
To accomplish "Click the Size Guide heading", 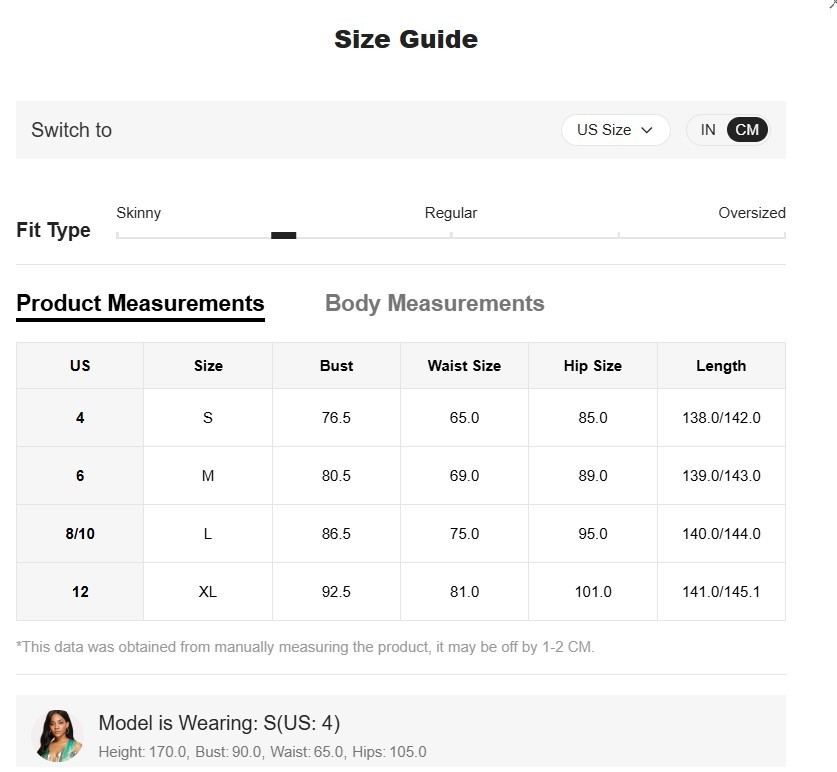I will [x=406, y=39].
